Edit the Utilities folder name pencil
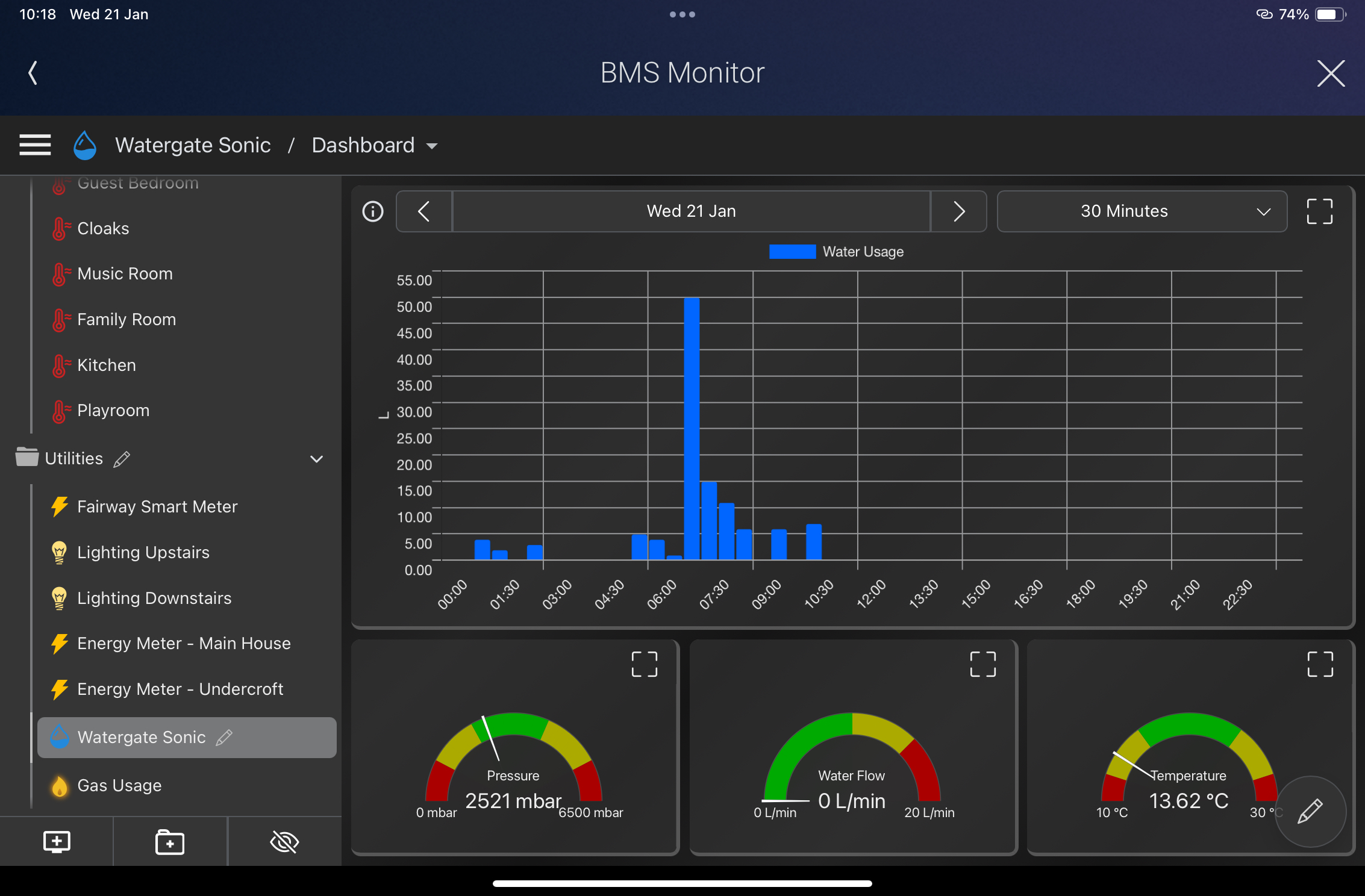Image resolution: width=1365 pixels, height=896 pixels. 122,459
